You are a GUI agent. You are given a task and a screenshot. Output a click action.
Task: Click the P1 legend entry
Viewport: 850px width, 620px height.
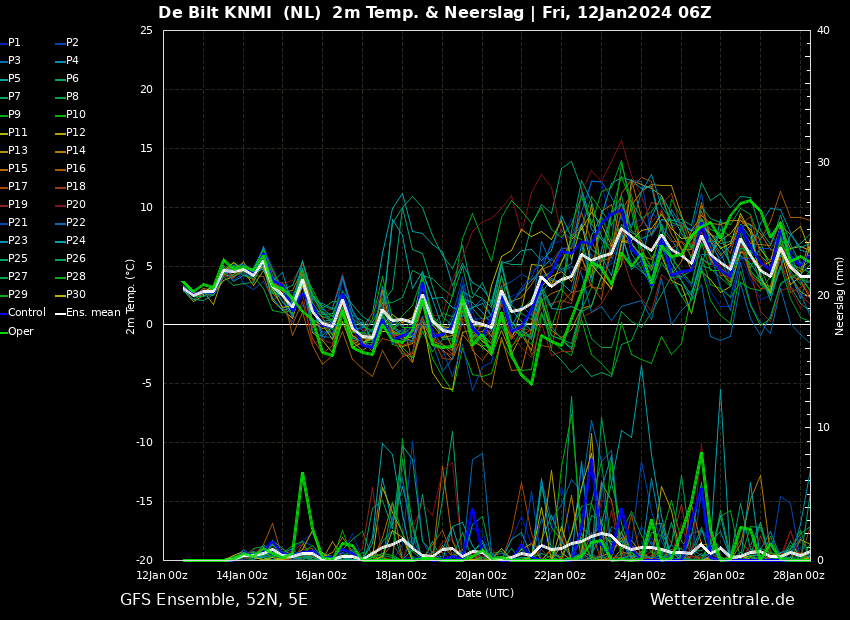pos(10,42)
